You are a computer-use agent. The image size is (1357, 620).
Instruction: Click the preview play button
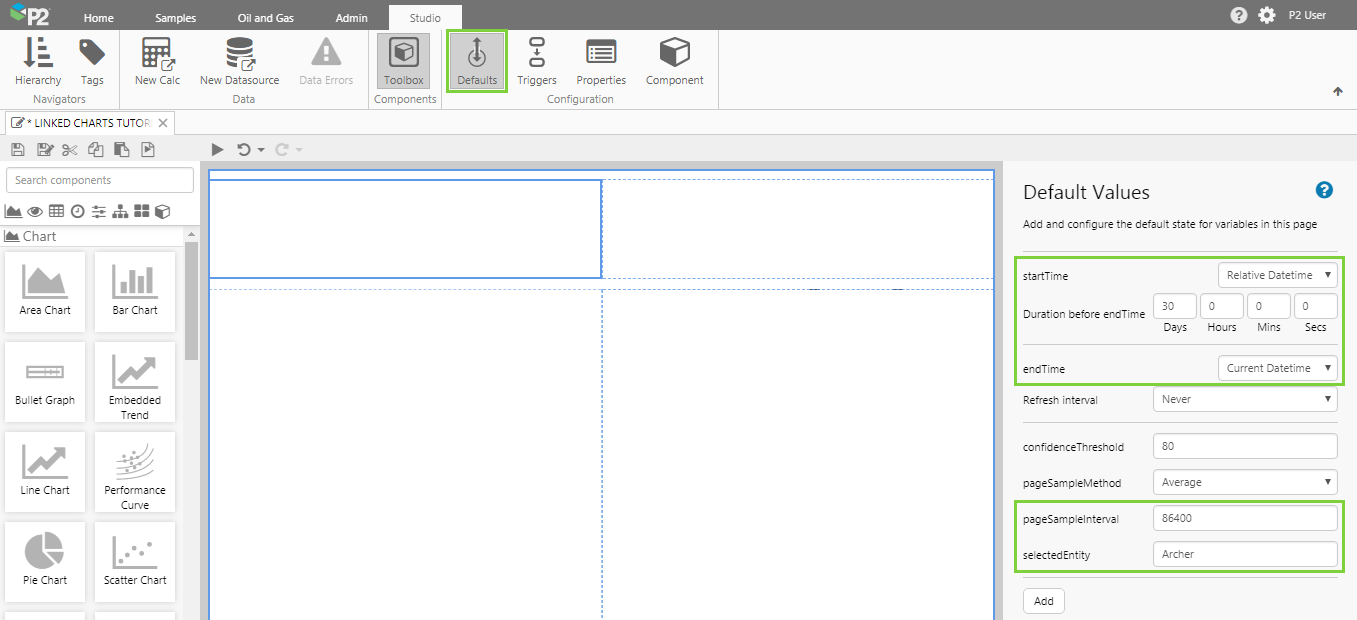(x=217, y=150)
